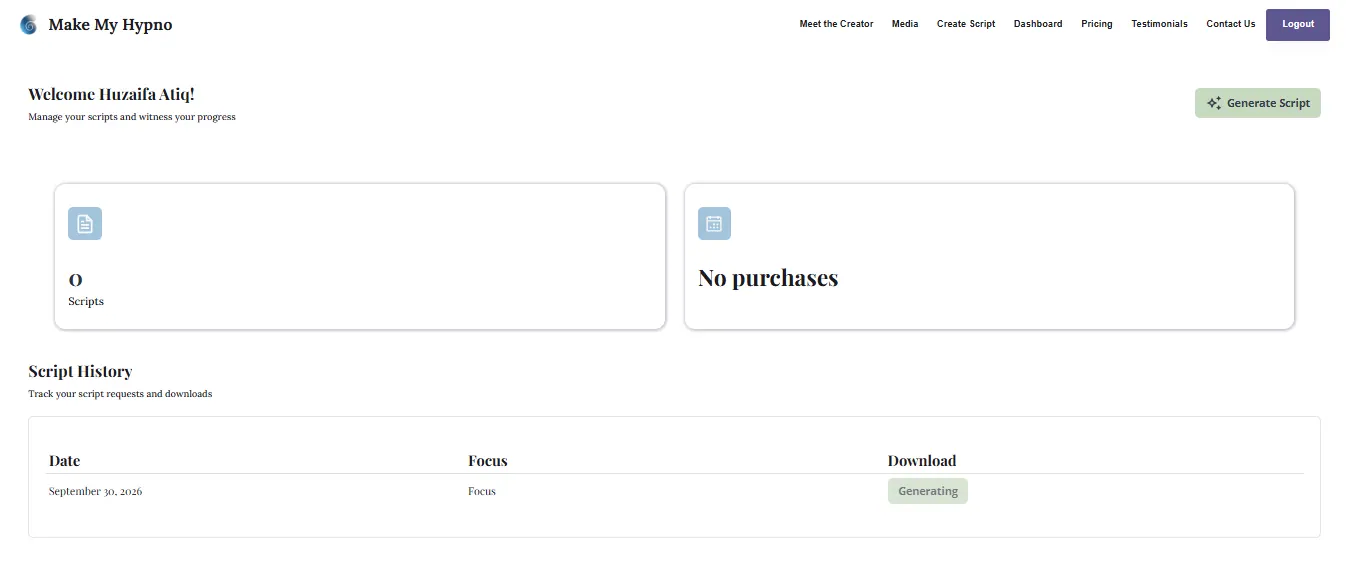
Task: Click the Make My Hypno brand title
Action: click(110, 25)
